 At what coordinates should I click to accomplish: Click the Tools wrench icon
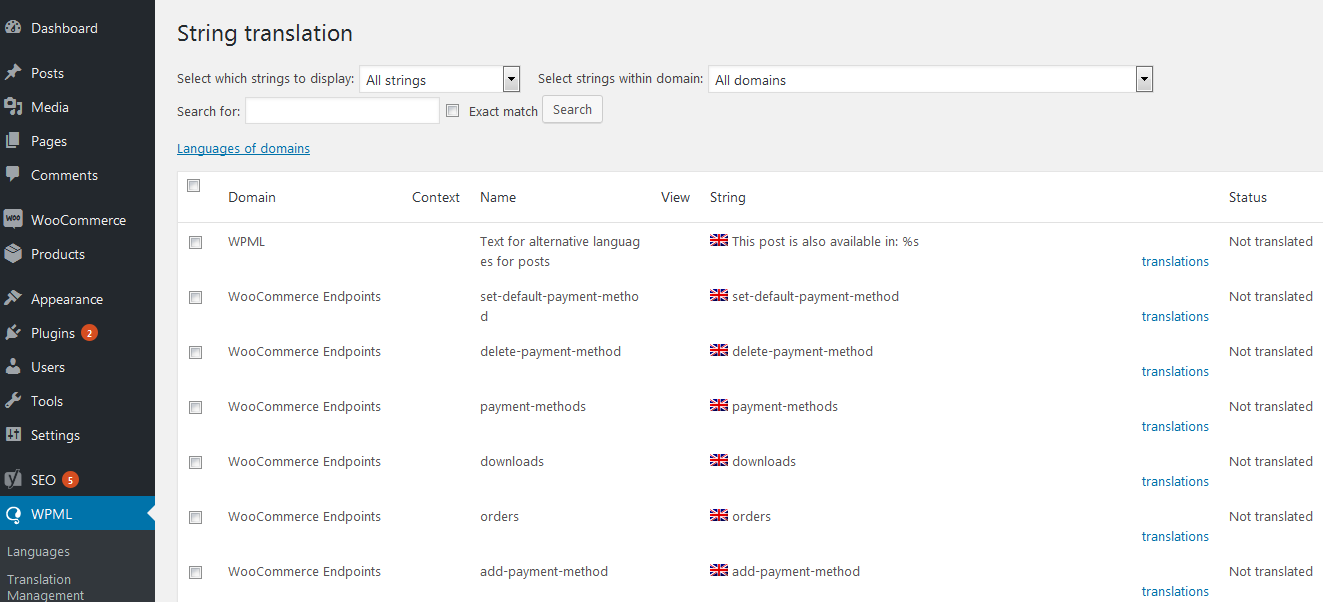coord(13,401)
